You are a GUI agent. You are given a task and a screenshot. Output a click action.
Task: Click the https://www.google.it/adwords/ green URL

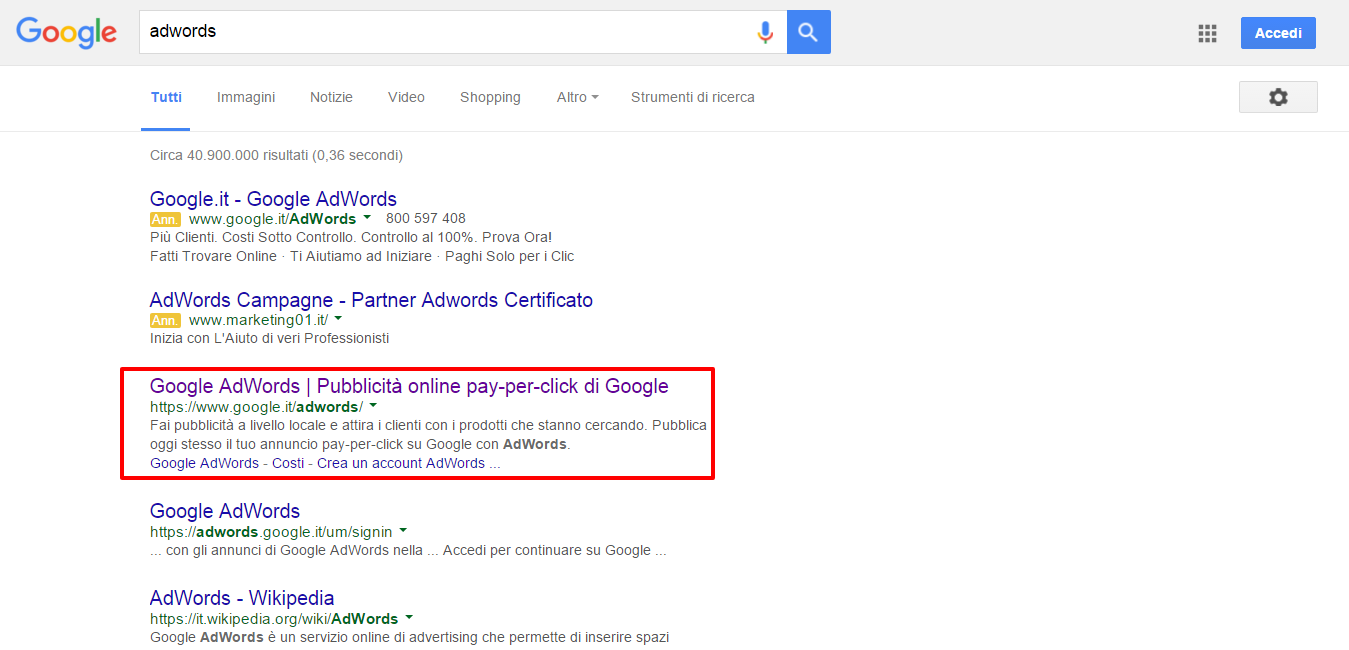click(256, 407)
